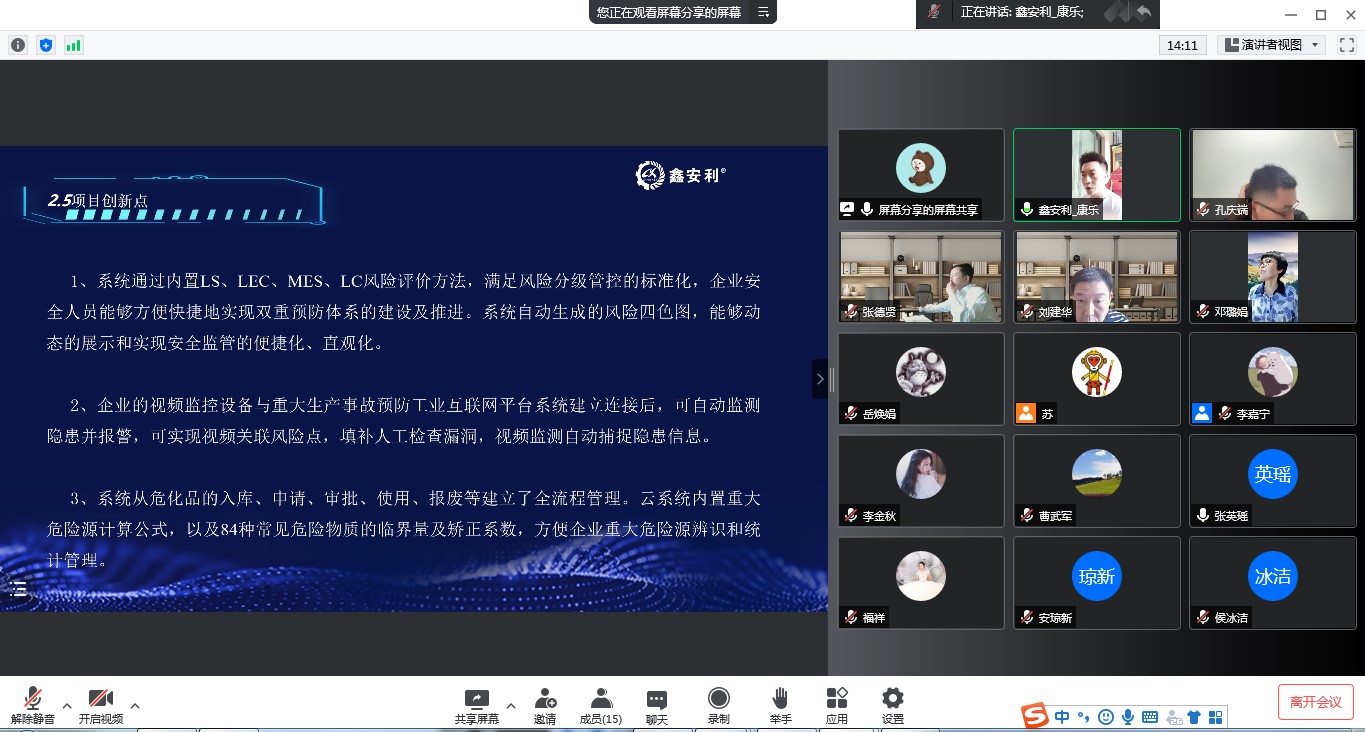
Task: View the network signal status icon
Action: click(x=74, y=45)
